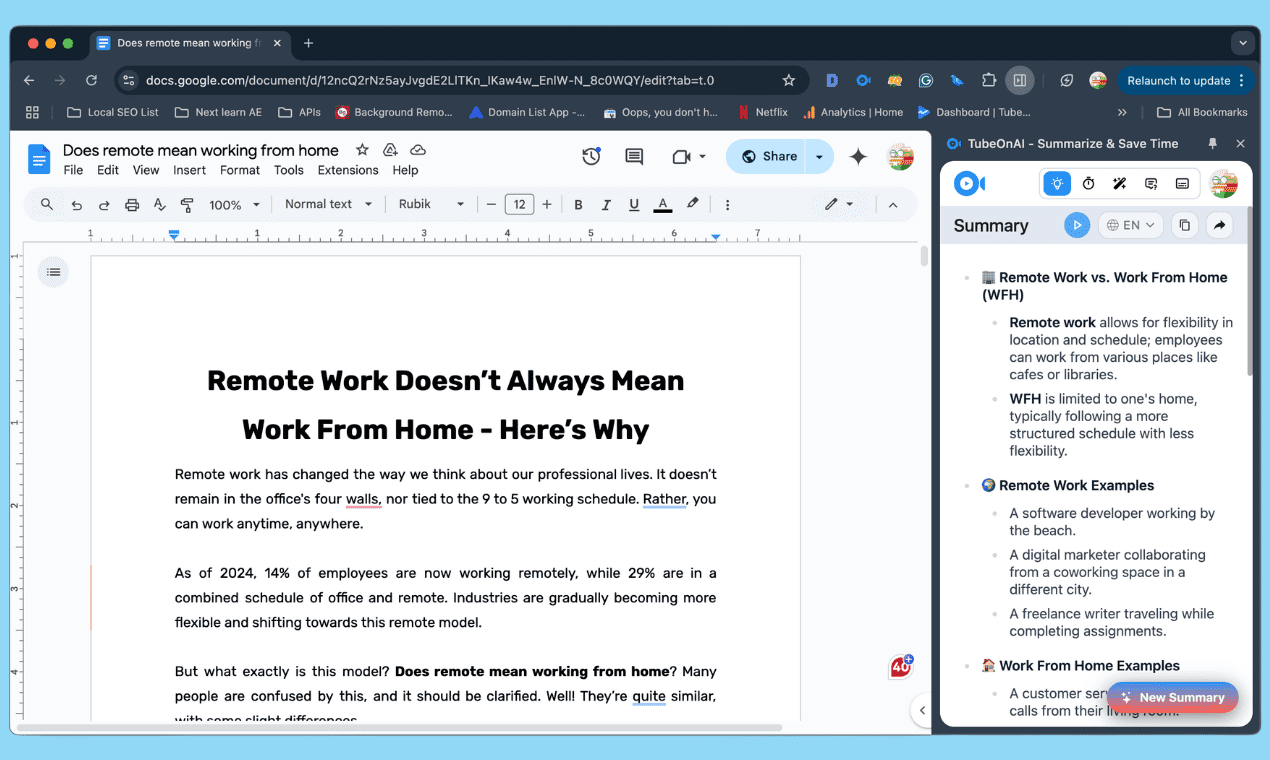Hide the menus with the caret
Image resolution: width=1270 pixels, height=760 pixels.
coord(893,204)
